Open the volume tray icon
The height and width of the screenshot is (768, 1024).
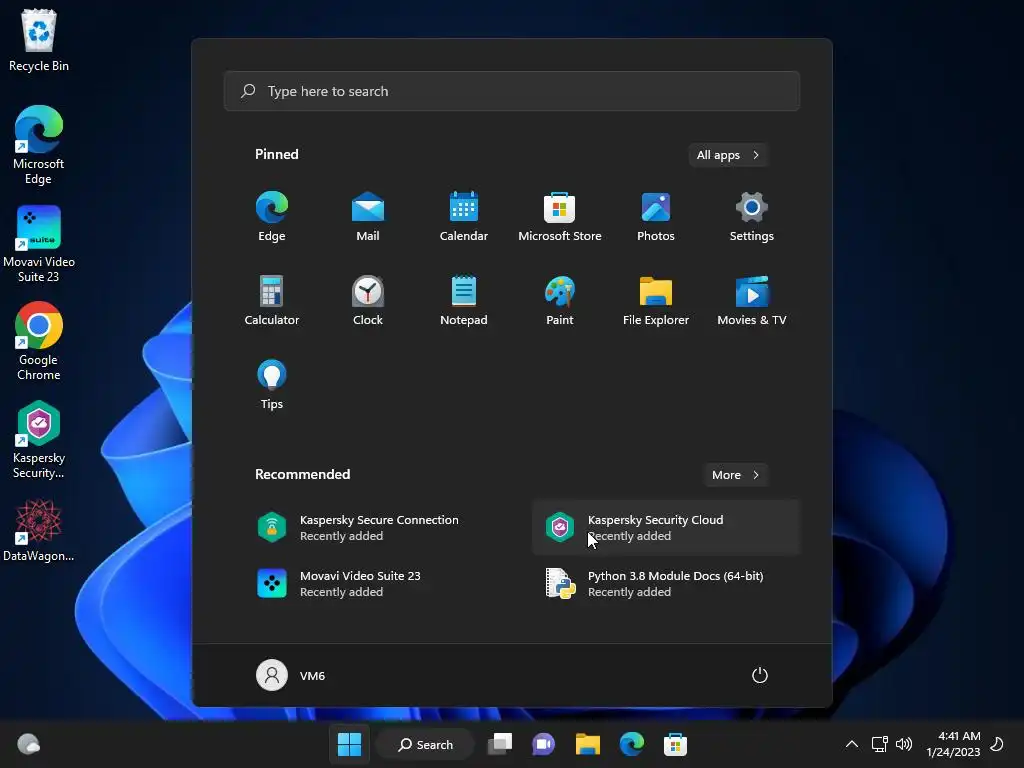(x=904, y=744)
